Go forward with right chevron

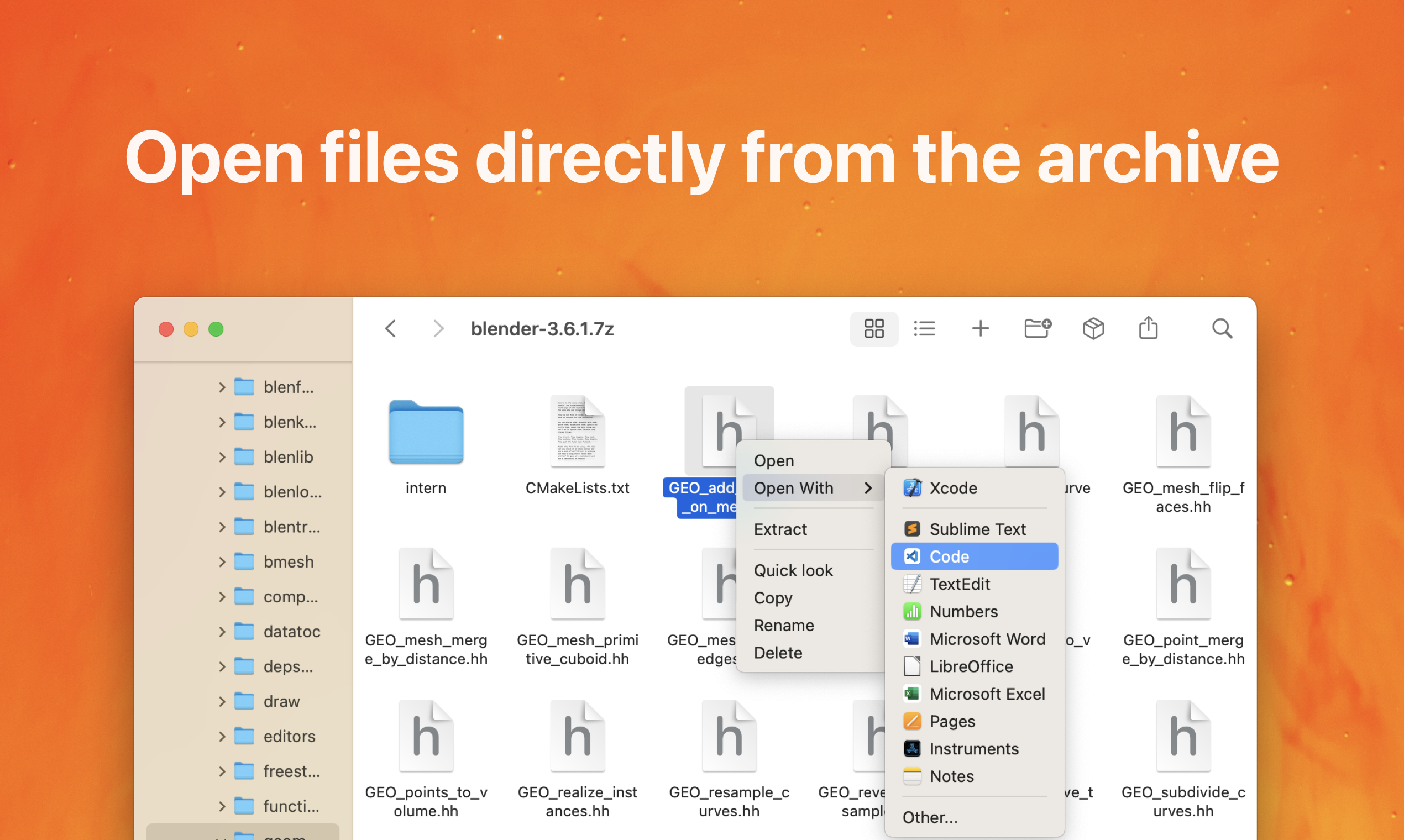click(x=438, y=328)
